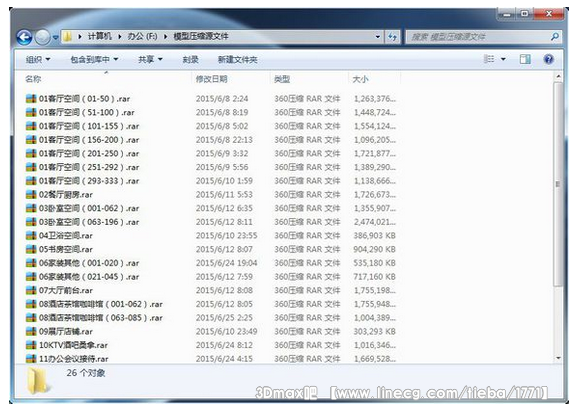This screenshot has height=410, width=577.
Task: Click the 10KTV酒吧桑拿.rar file name
Action: pyautogui.click(x=73, y=345)
